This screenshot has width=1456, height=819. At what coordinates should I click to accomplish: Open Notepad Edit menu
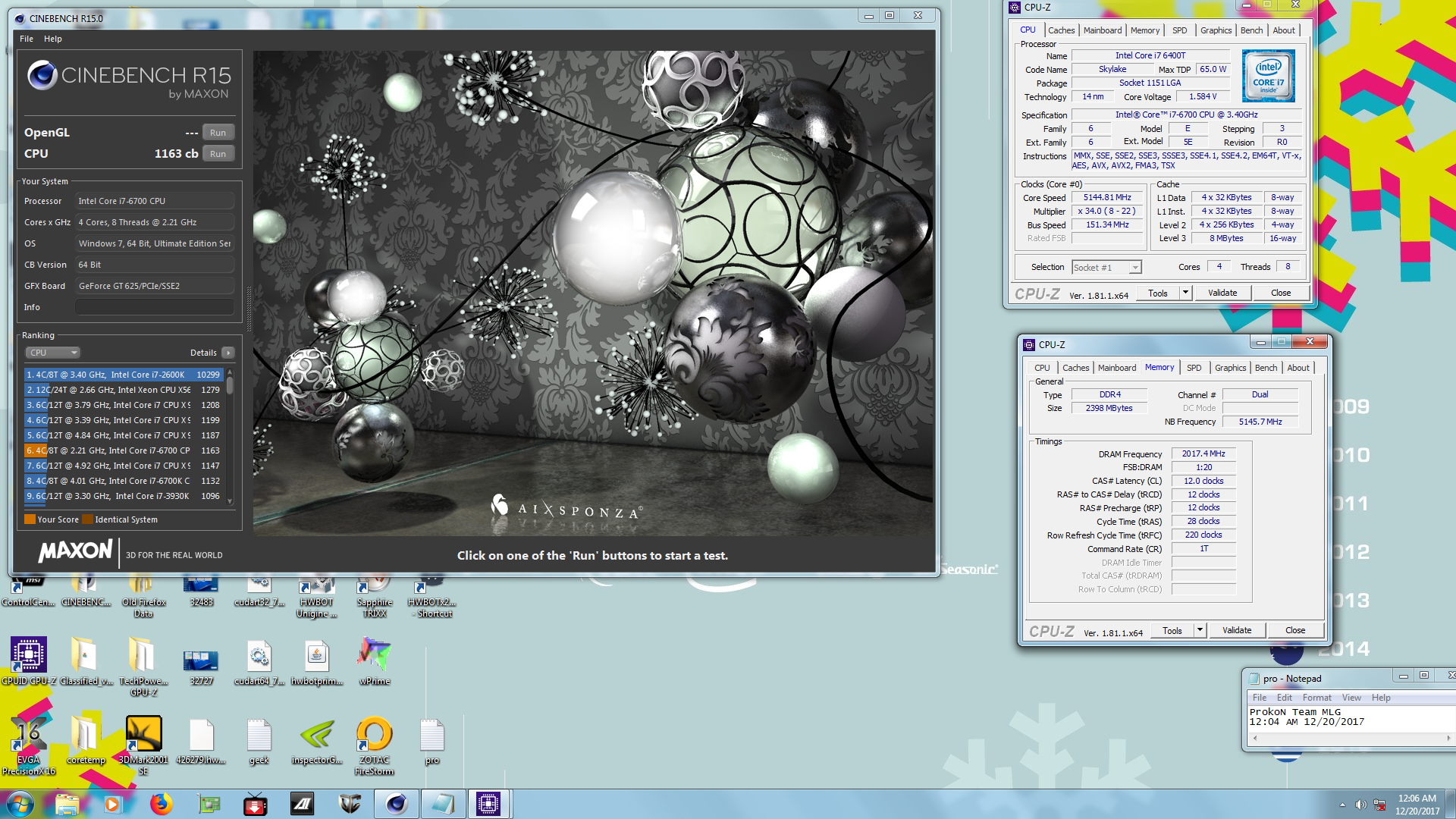[x=1285, y=698]
